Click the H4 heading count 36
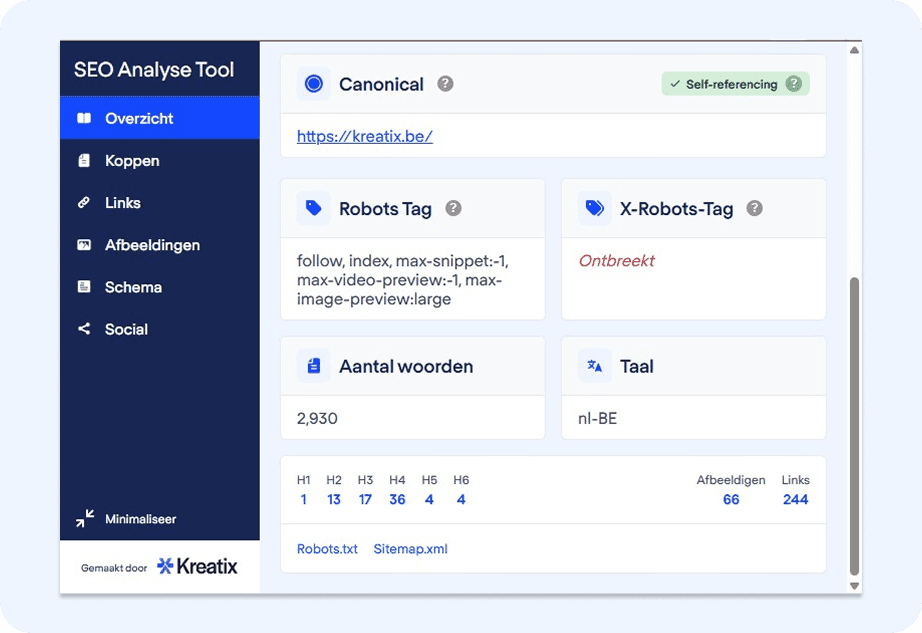 click(397, 500)
